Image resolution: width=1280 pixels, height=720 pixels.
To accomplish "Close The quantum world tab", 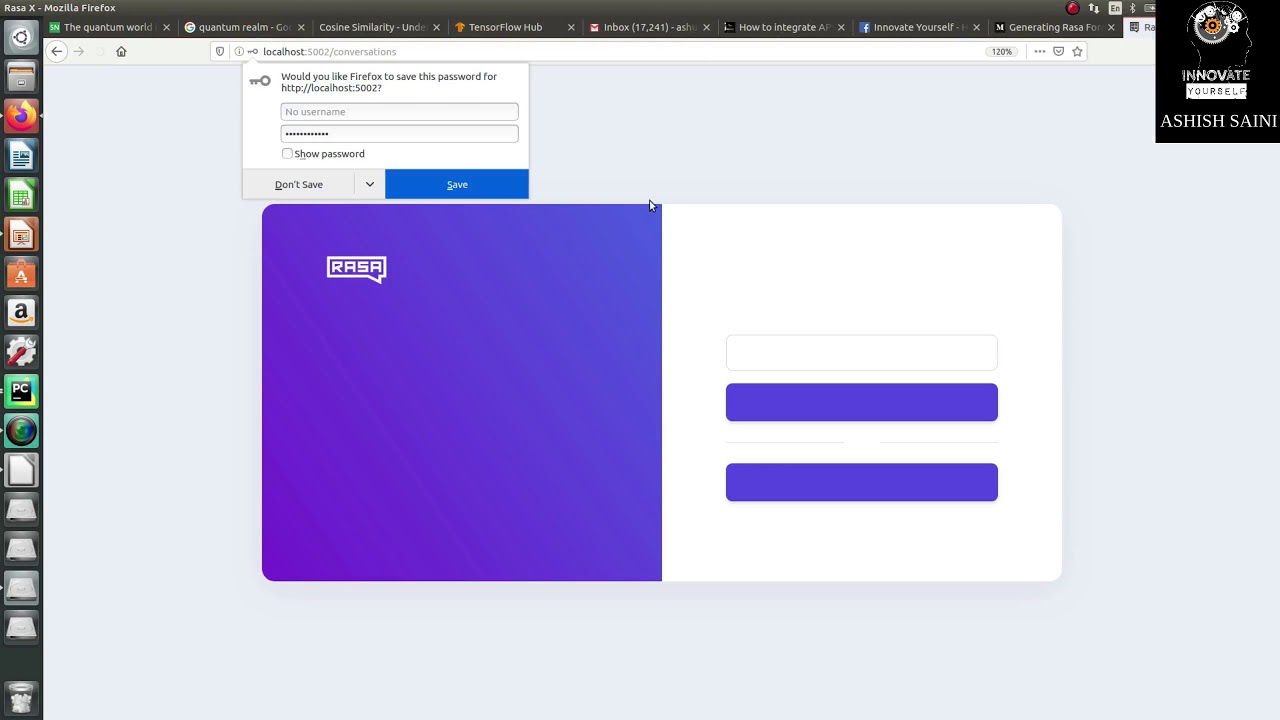I will click(x=166, y=27).
